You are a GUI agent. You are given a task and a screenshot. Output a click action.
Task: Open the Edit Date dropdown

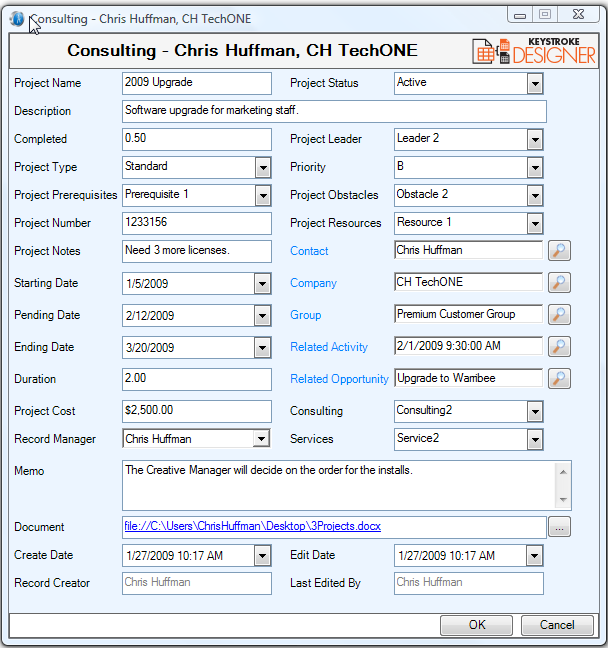[534, 556]
